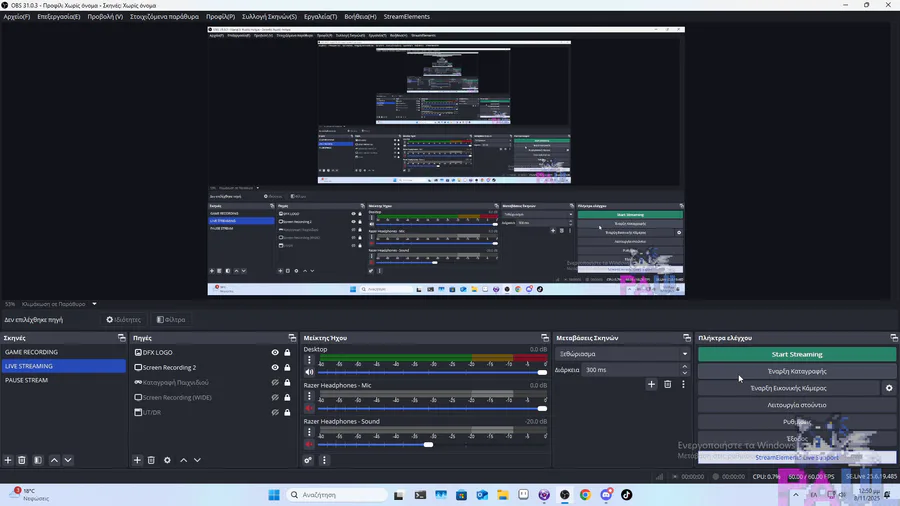Unmute Razer Headphones - Mic
The image size is (900, 506).
(309, 408)
